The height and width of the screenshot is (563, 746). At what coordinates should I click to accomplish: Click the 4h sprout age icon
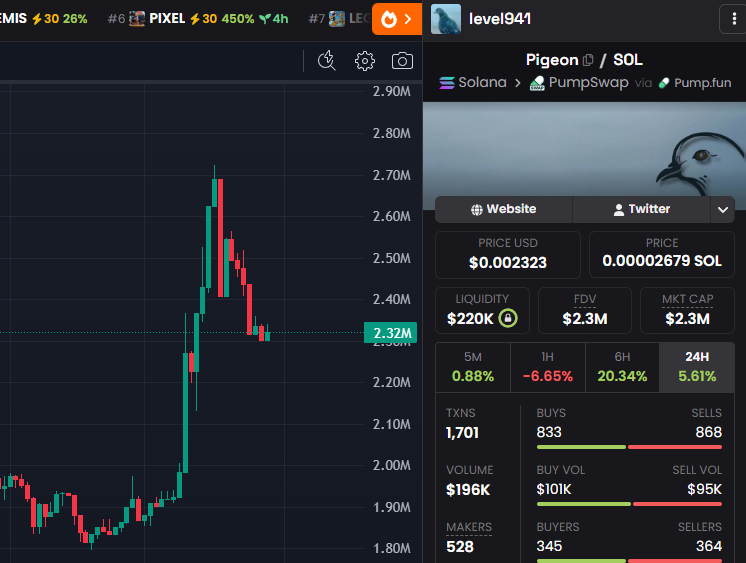coord(265,19)
